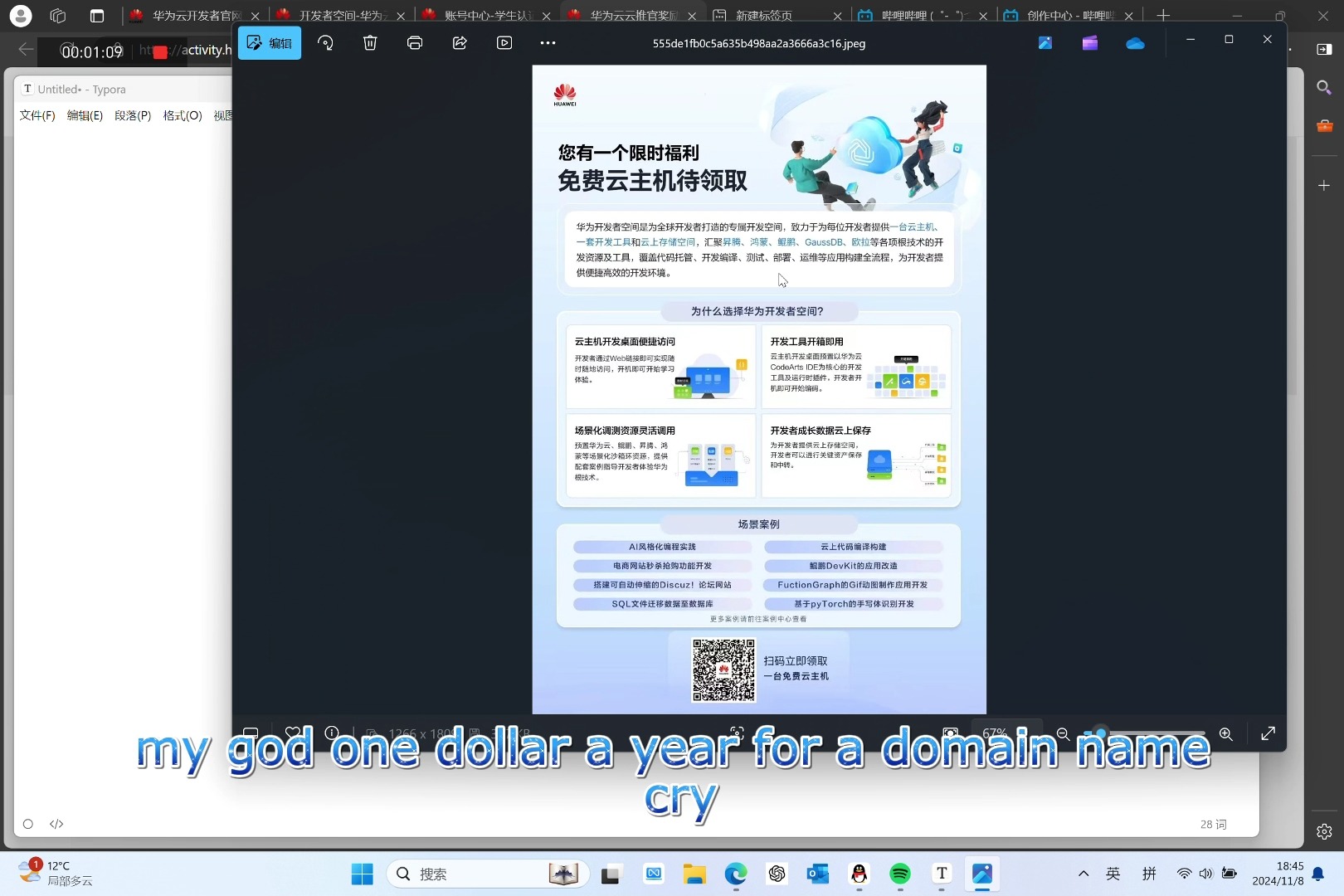Click the 28 词 word count in Typora
This screenshot has width=1344, height=896.
tap(1213, 824)
